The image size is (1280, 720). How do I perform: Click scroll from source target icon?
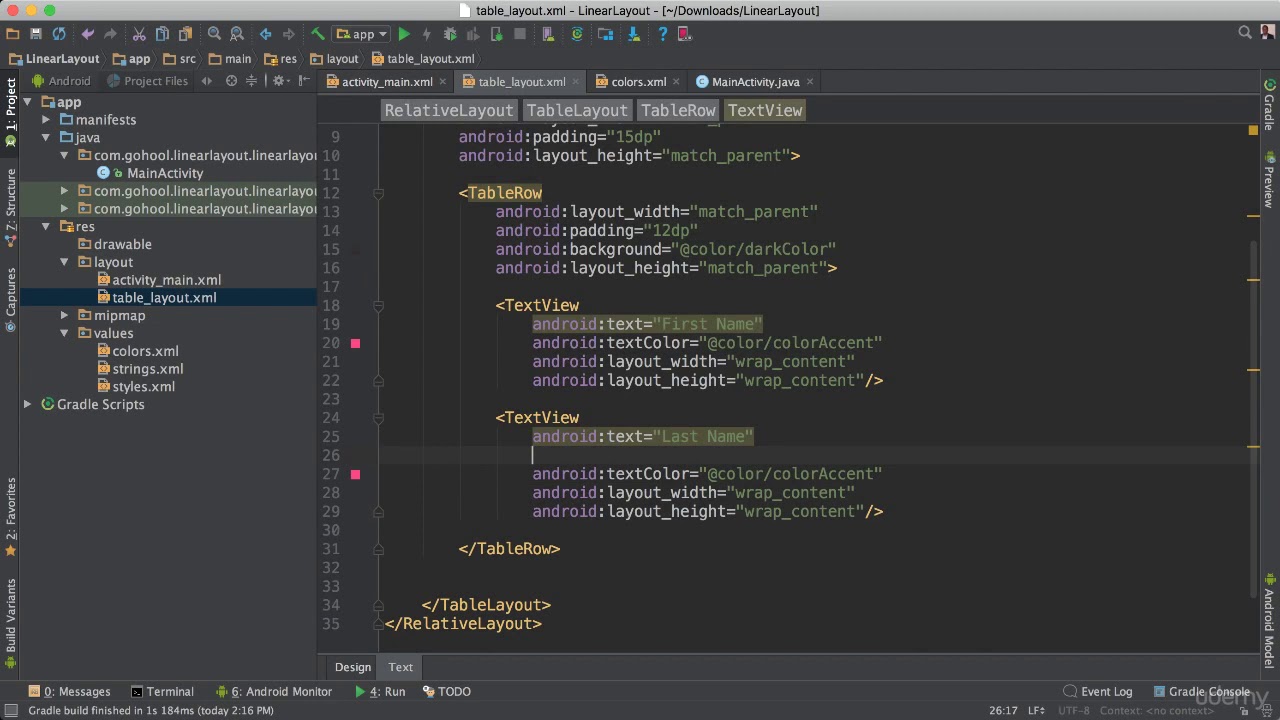231,81
